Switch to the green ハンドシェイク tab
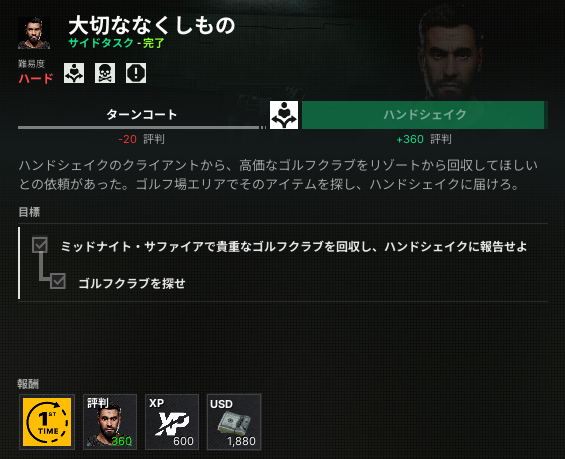Image resolution: width=565 pixels, height=459 pixels. pyautogui.click(x=423, y=115)
